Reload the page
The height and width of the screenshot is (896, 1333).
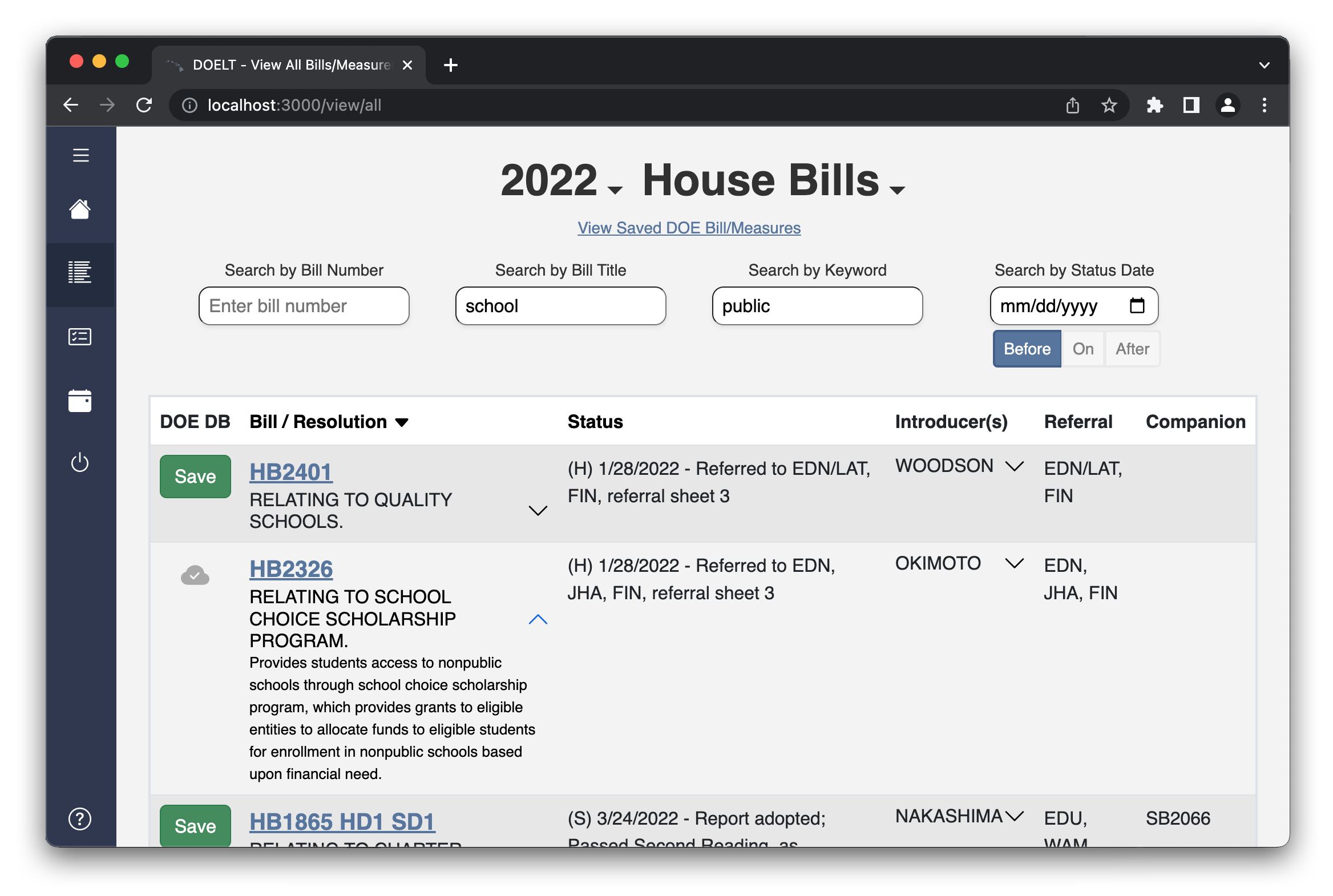click(144, 105)
